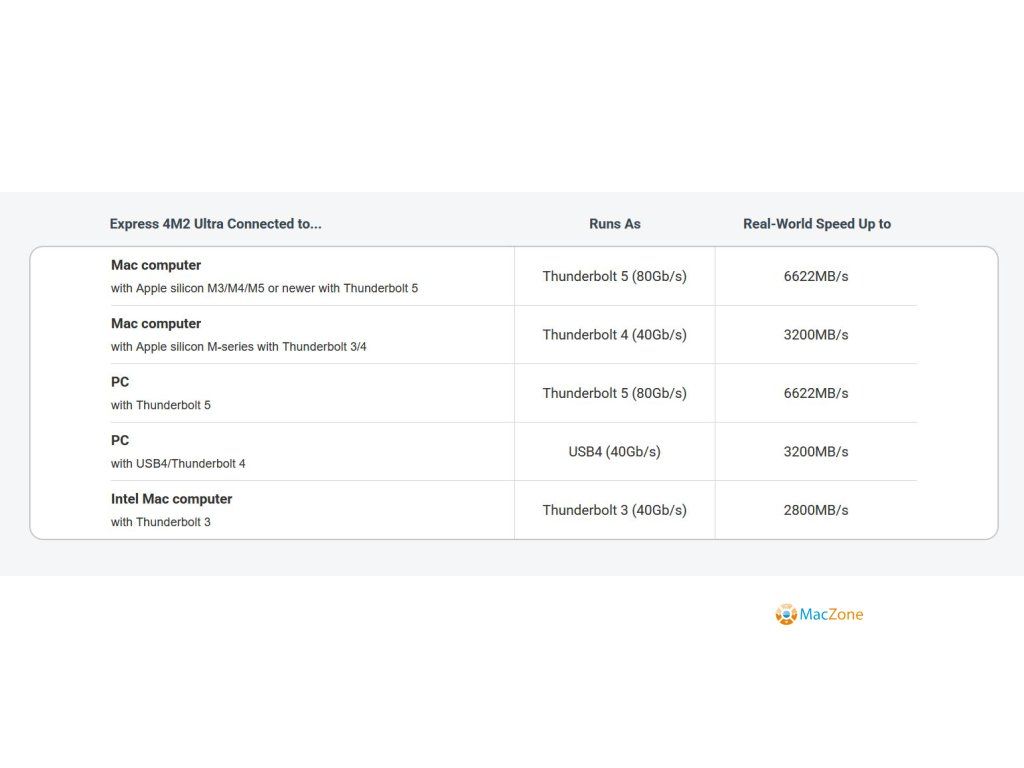Select the 'Intel Mac computer' row title
Image resolution: width=1024 pixels, height=768 pixels.
pyautogui.click(x=171, y=499)
